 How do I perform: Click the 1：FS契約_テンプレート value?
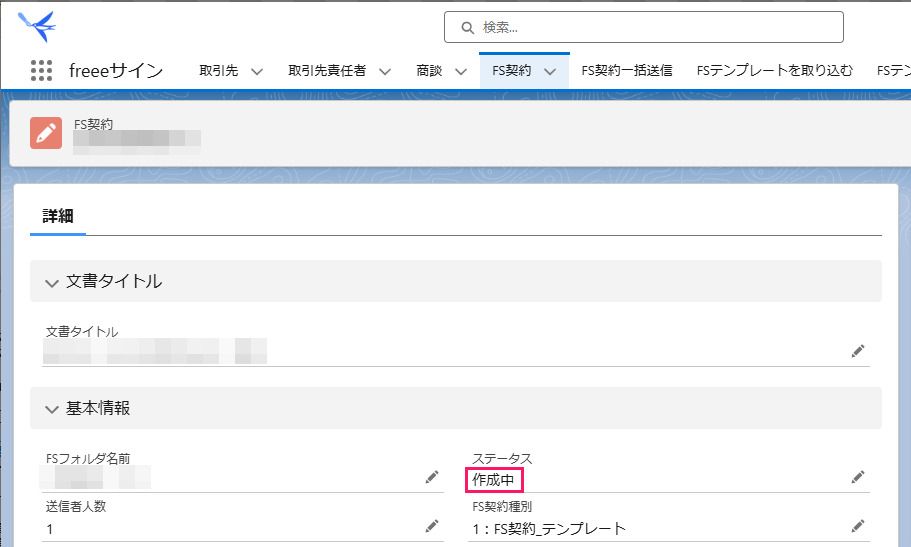[549, 528]
